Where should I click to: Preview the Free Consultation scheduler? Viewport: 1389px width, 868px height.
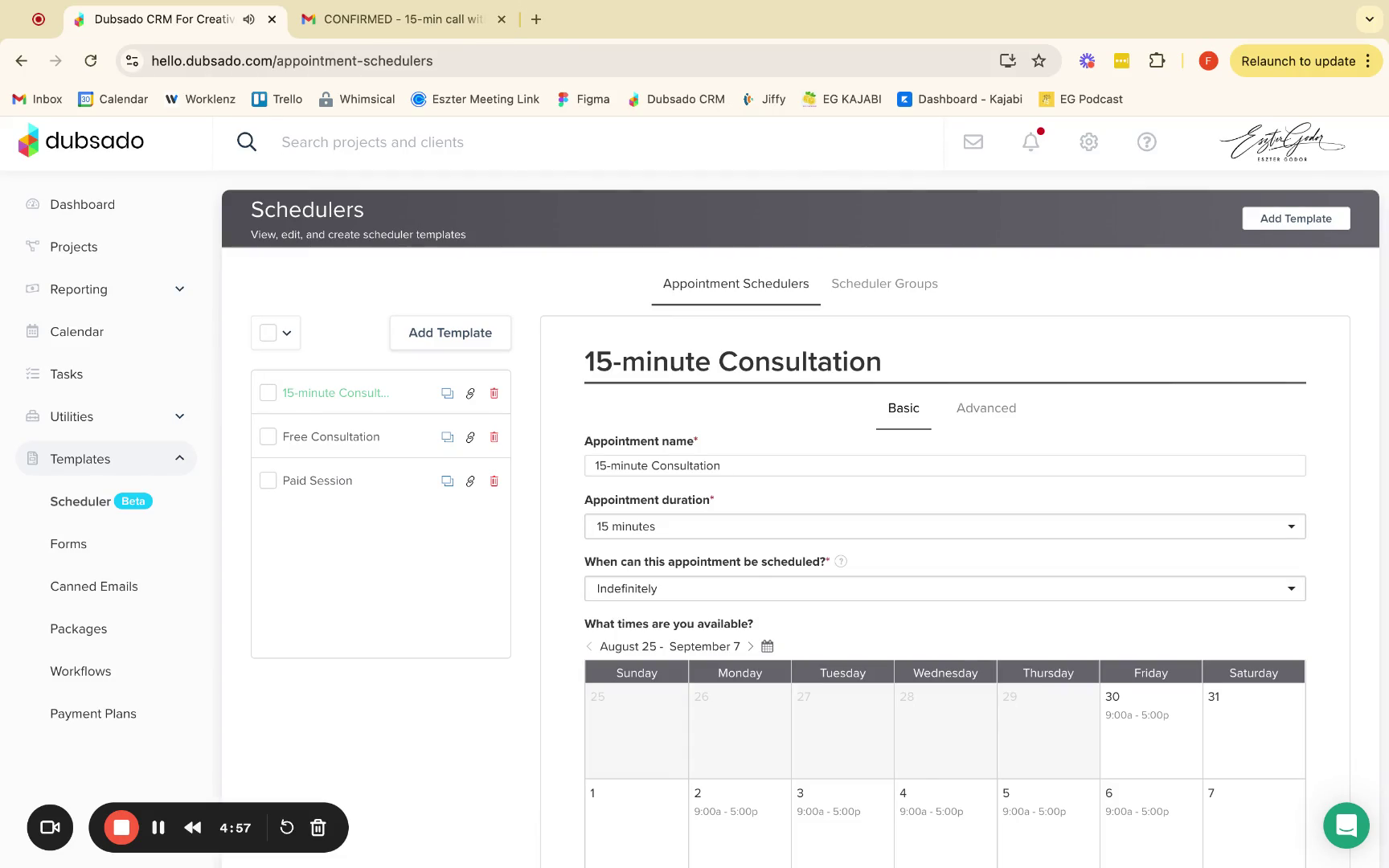coord(447,437)
